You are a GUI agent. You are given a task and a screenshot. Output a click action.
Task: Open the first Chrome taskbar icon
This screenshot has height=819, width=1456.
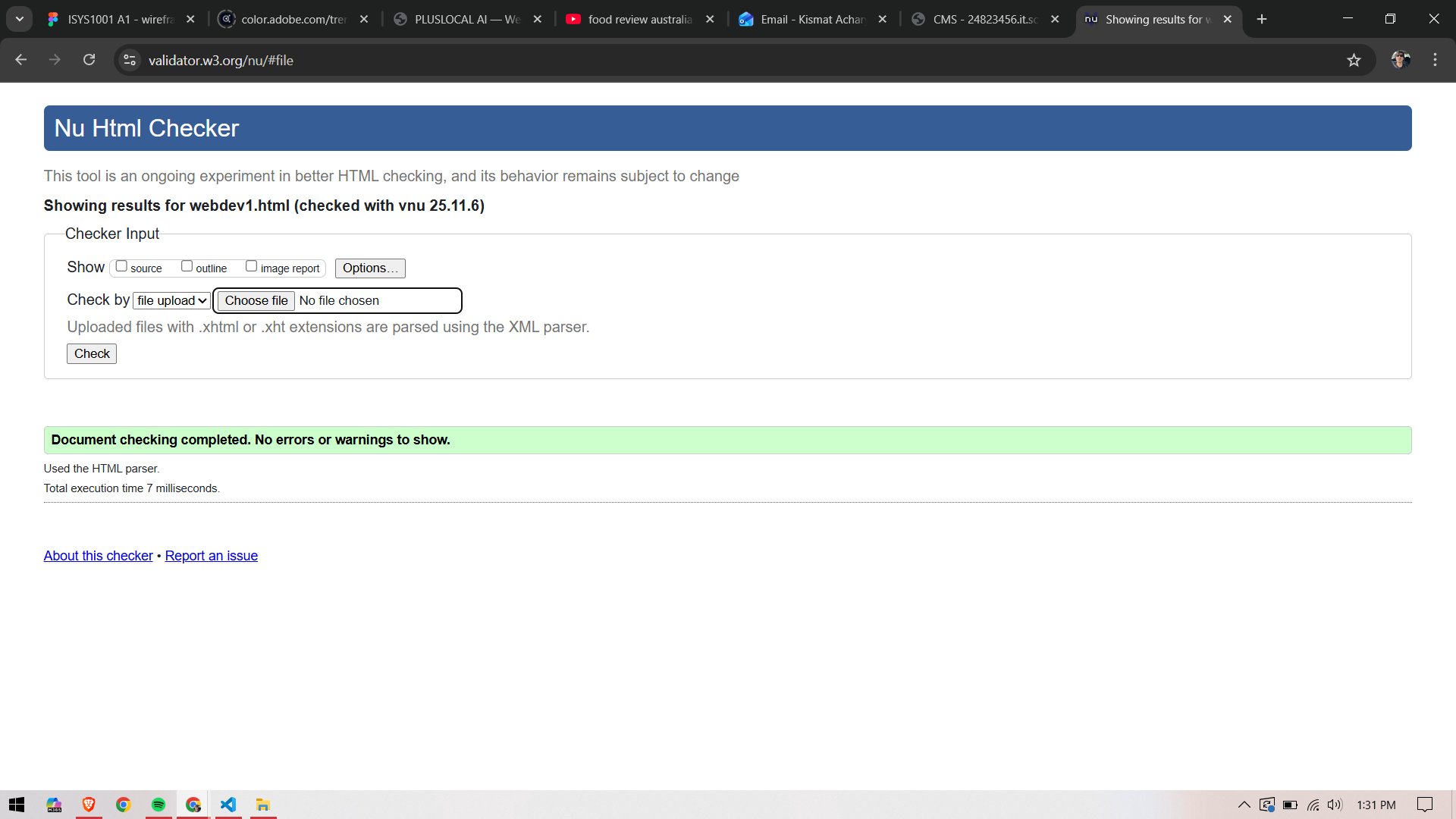point(124,805)
